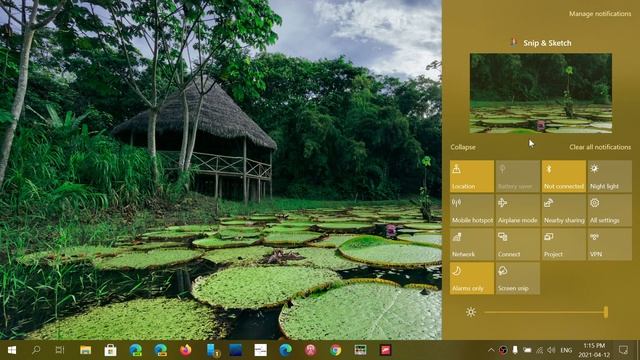Show hidden icons with tray chevron

[491, 350]
